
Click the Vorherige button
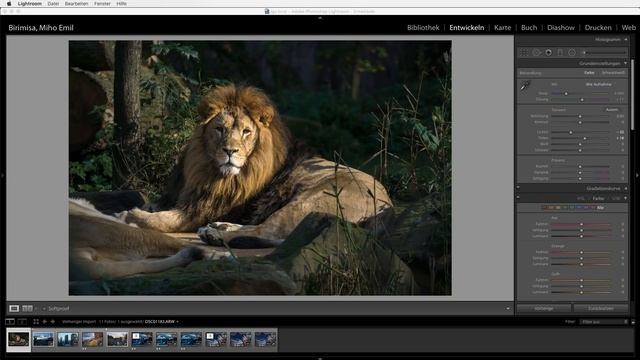tap(544, 308)
